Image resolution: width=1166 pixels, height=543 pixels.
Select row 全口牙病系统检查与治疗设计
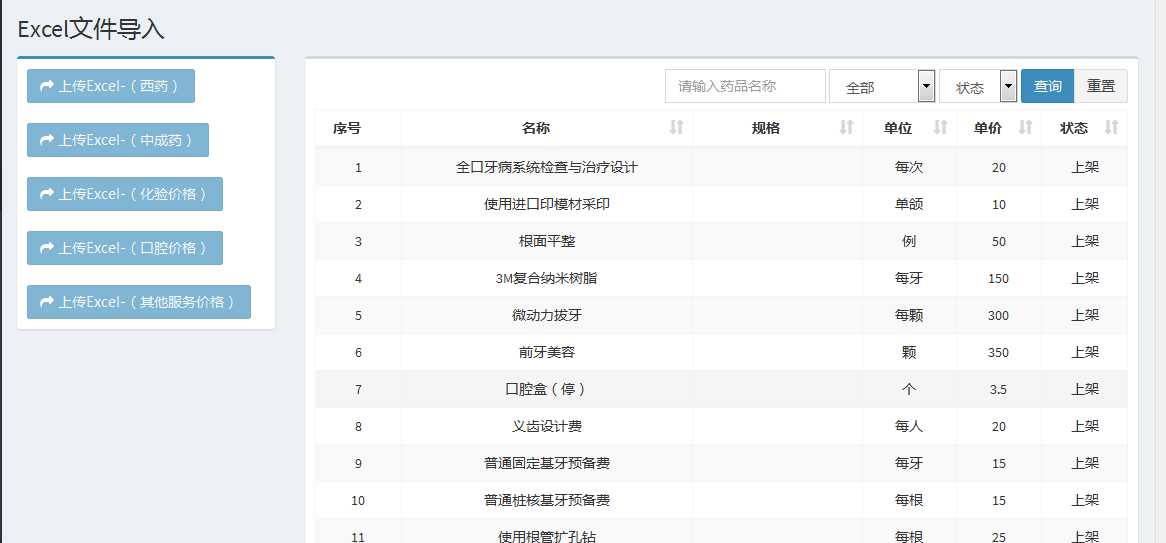tap(721, 167)
